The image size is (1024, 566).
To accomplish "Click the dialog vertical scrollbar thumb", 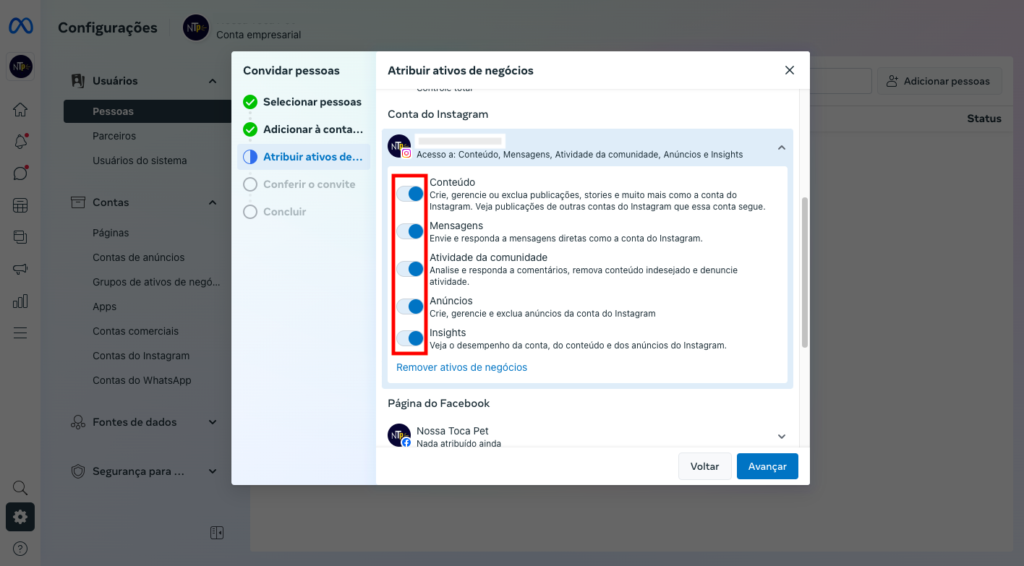I will pos(805,272).
